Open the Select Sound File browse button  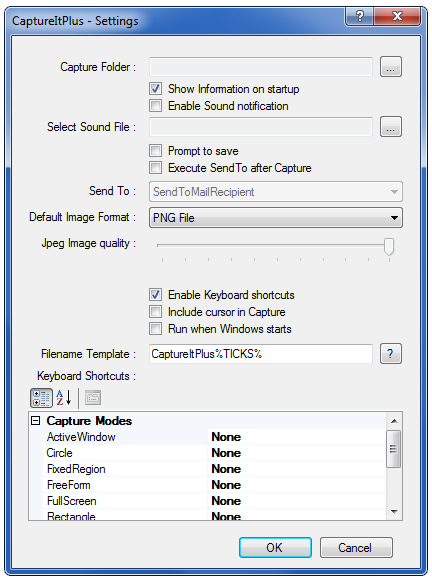[x=391, y=127]
